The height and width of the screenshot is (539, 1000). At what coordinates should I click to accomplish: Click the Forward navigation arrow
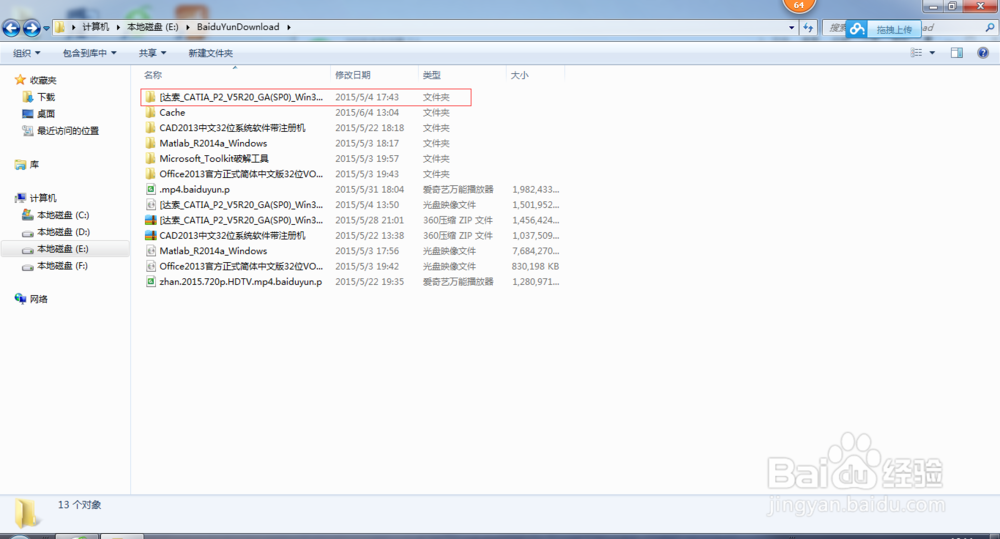31,27
